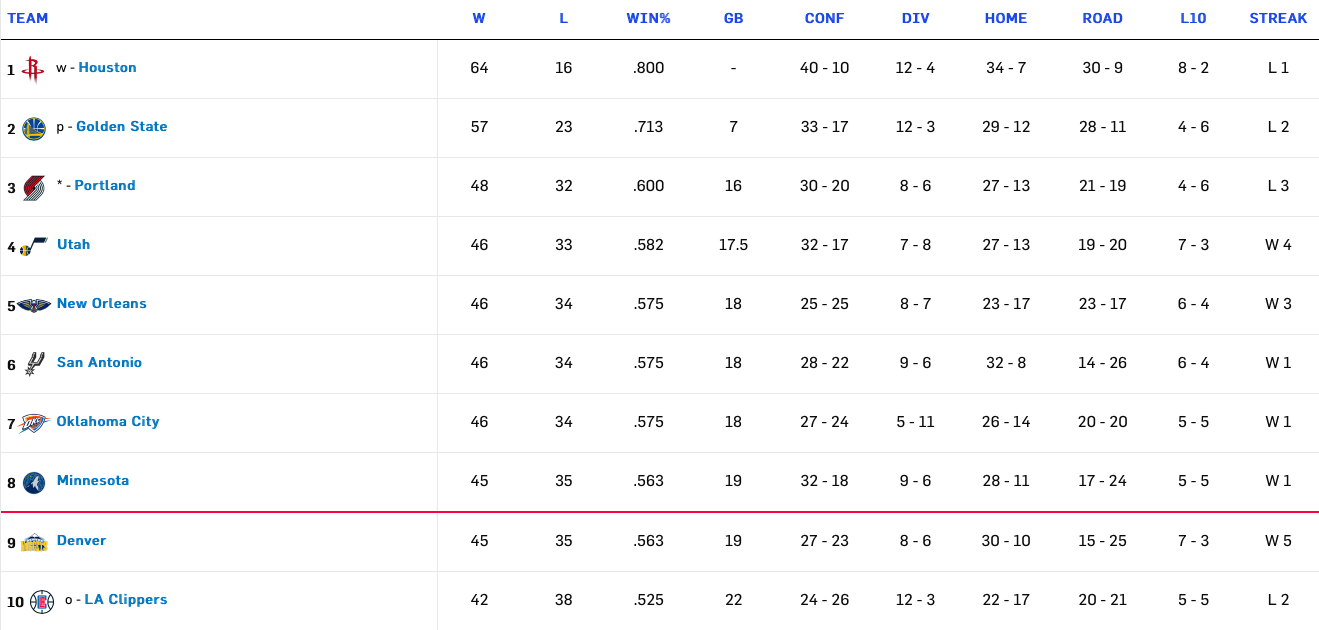Image resolution: width=1319 pixels, height=630 pixels.
Task: Click the New Orleans Pelicans logo
Action: [x=33, y=305]
